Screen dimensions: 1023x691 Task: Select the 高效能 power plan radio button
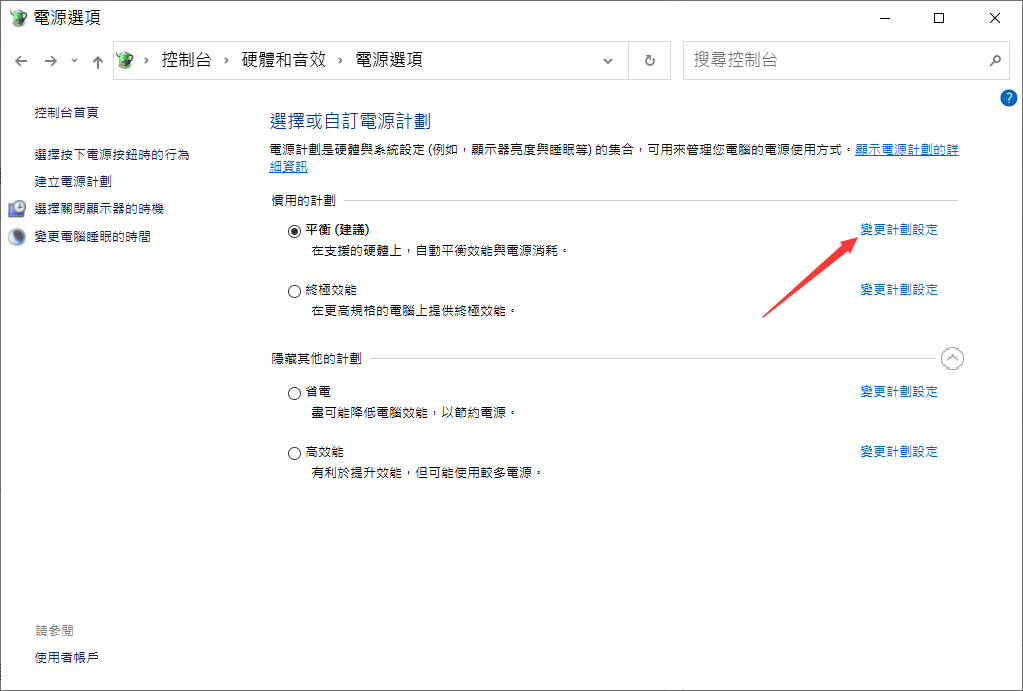click(x=294, y=453)
